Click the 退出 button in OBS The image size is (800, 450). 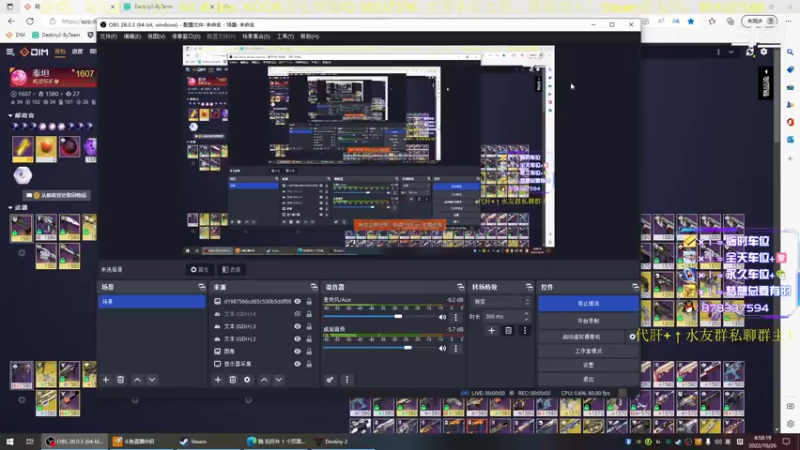point(588,380)
